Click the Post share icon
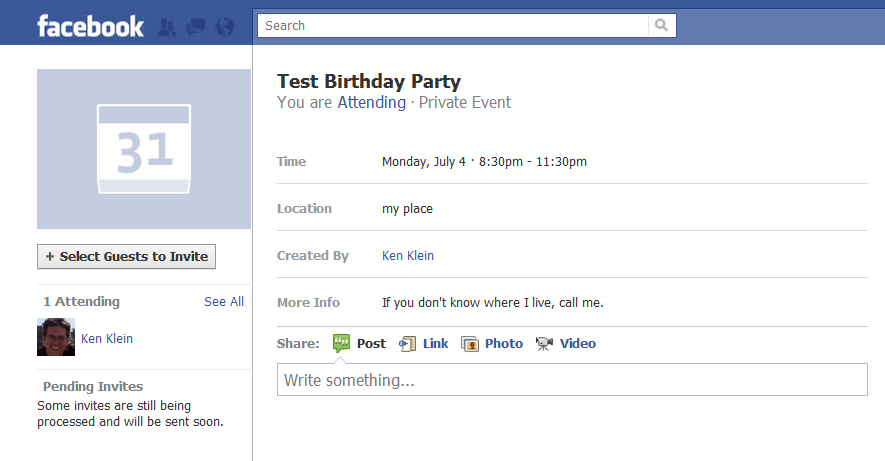Image resolution: width=885 pixels, height=461 pixels. coord(341,343)
